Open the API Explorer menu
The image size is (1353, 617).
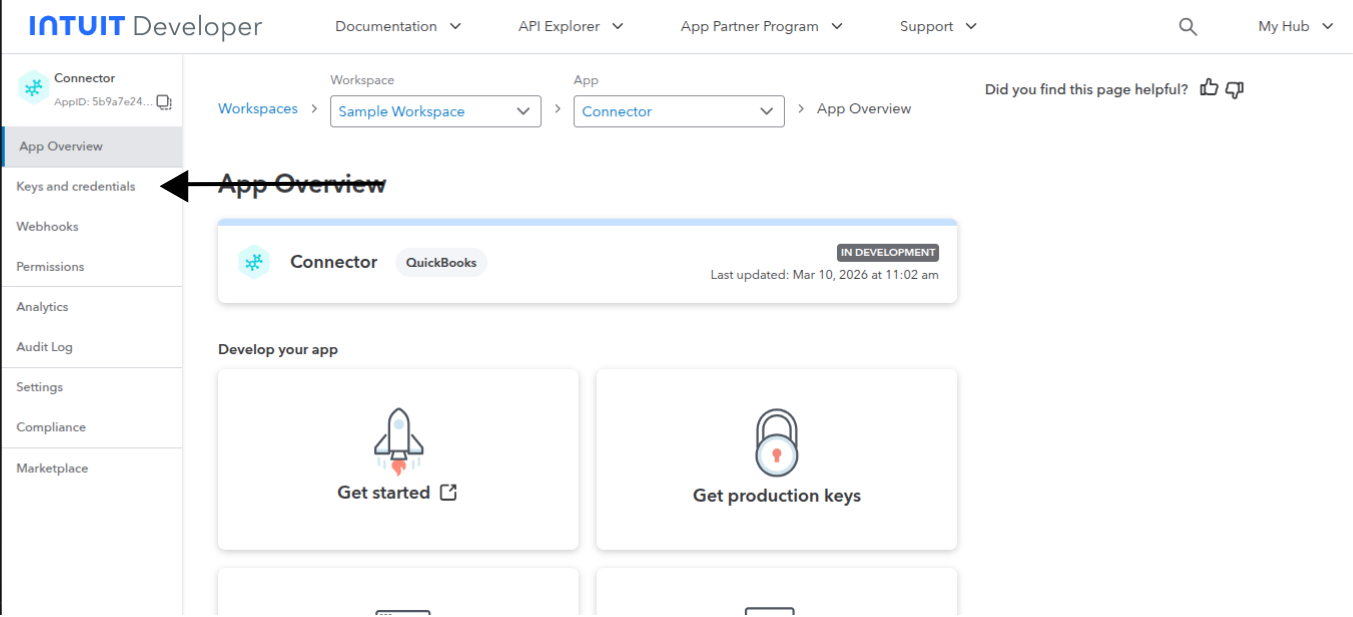tap(570, 27)
